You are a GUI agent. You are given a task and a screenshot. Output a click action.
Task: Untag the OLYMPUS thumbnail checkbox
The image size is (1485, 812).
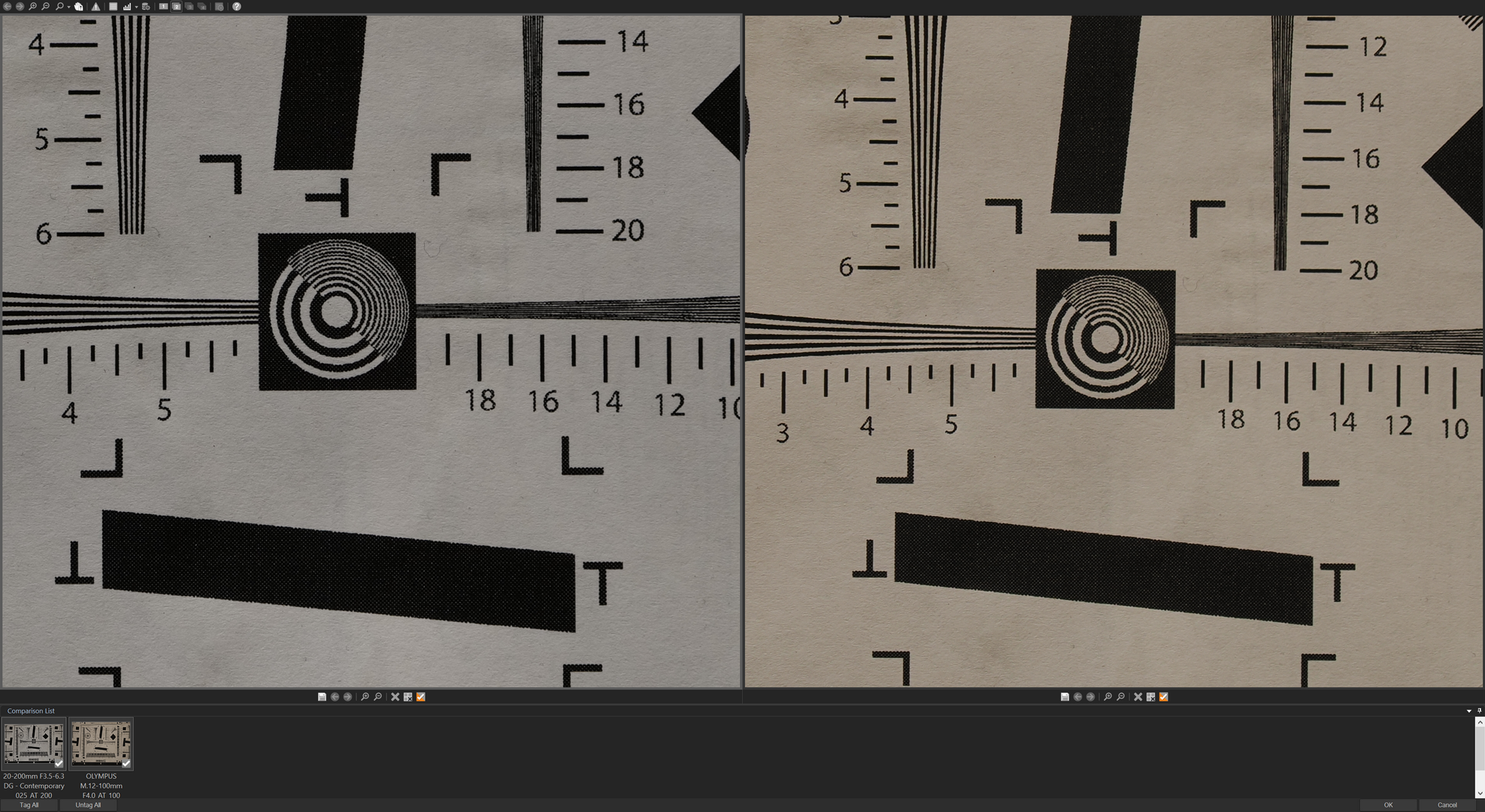pyautogui.click(x=126, y=764)
